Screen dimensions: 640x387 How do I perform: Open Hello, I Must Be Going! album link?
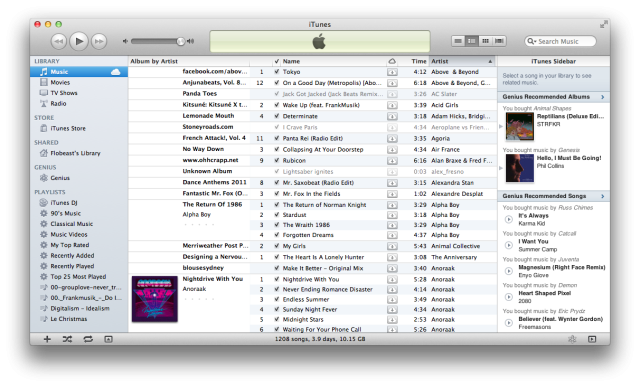click(569, 158)
